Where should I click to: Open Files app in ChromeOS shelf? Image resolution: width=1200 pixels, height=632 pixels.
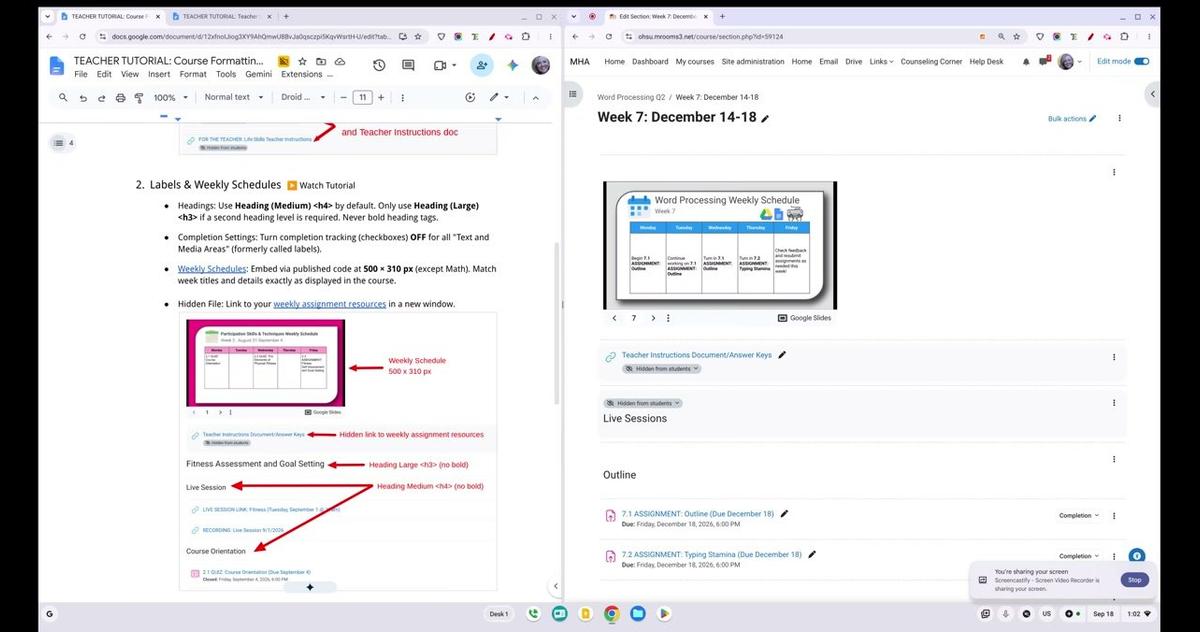click(638, 613)
